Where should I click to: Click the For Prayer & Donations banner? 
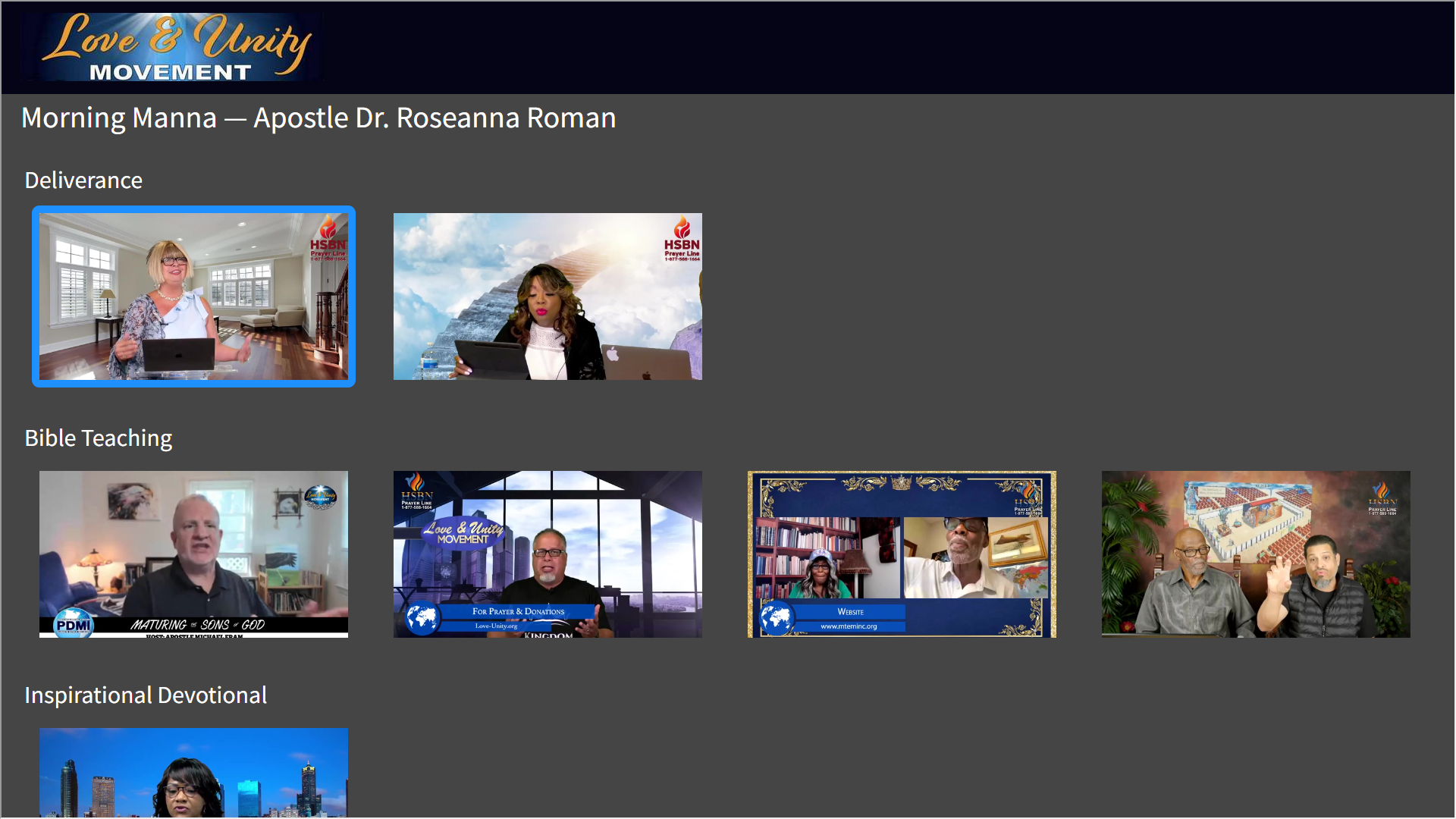pyautogui.click(x=518, y=611)
